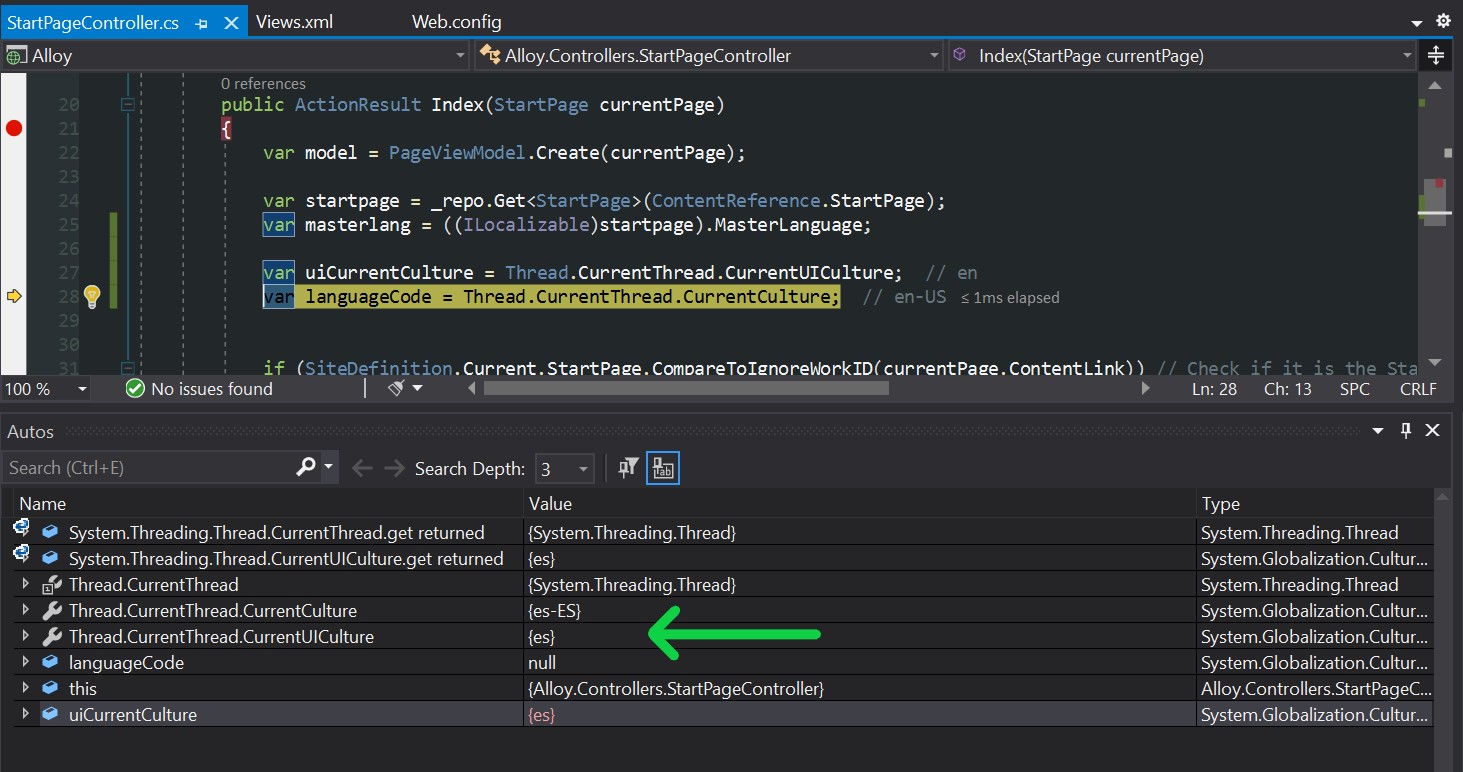Image resolution: width=1463 pixels, height=772 pixels.
Task: Open the Alloy.Controllers.StartPageController class dropdown
Action: click(709, 56)
